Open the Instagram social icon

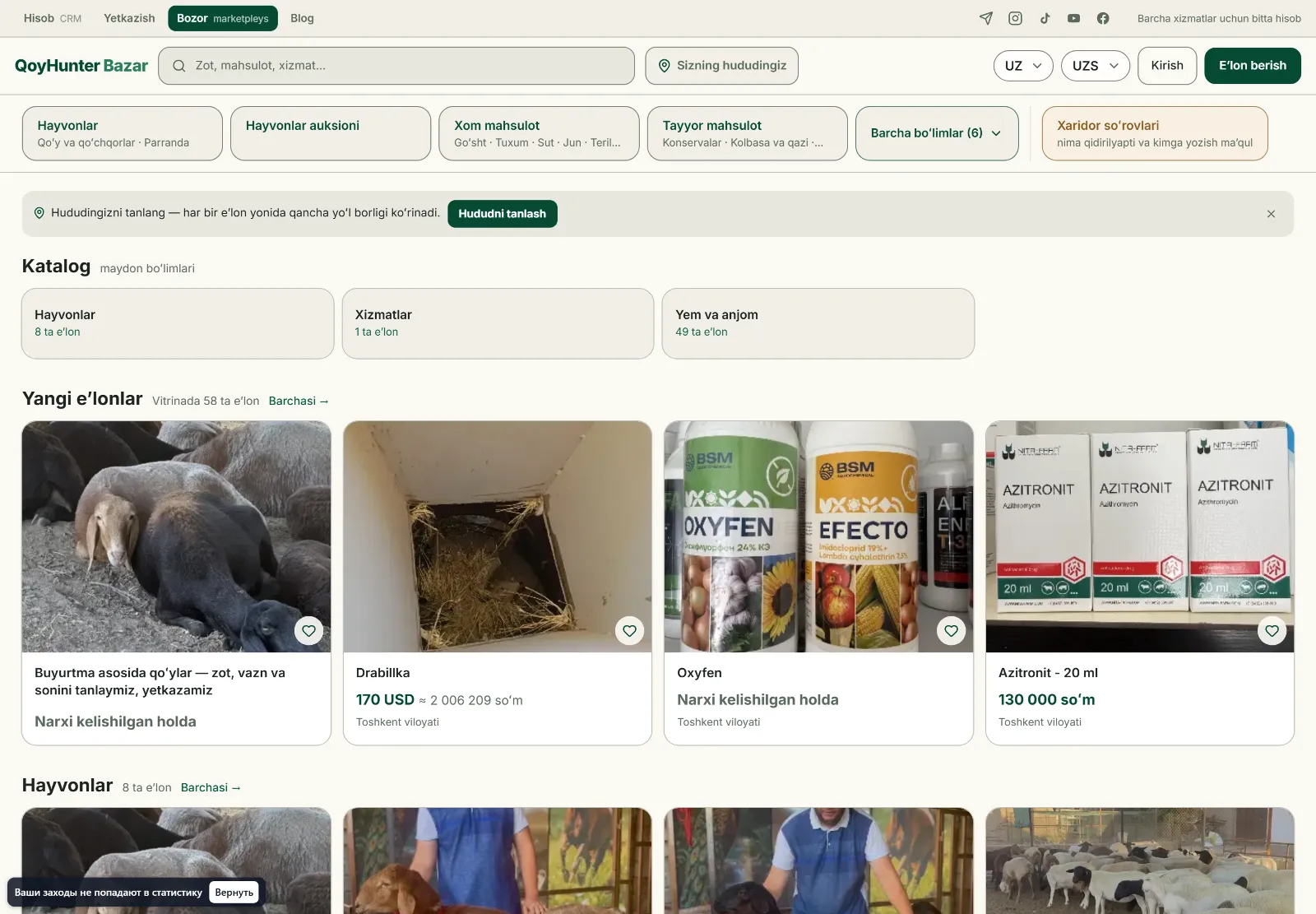pos(1016,18)
